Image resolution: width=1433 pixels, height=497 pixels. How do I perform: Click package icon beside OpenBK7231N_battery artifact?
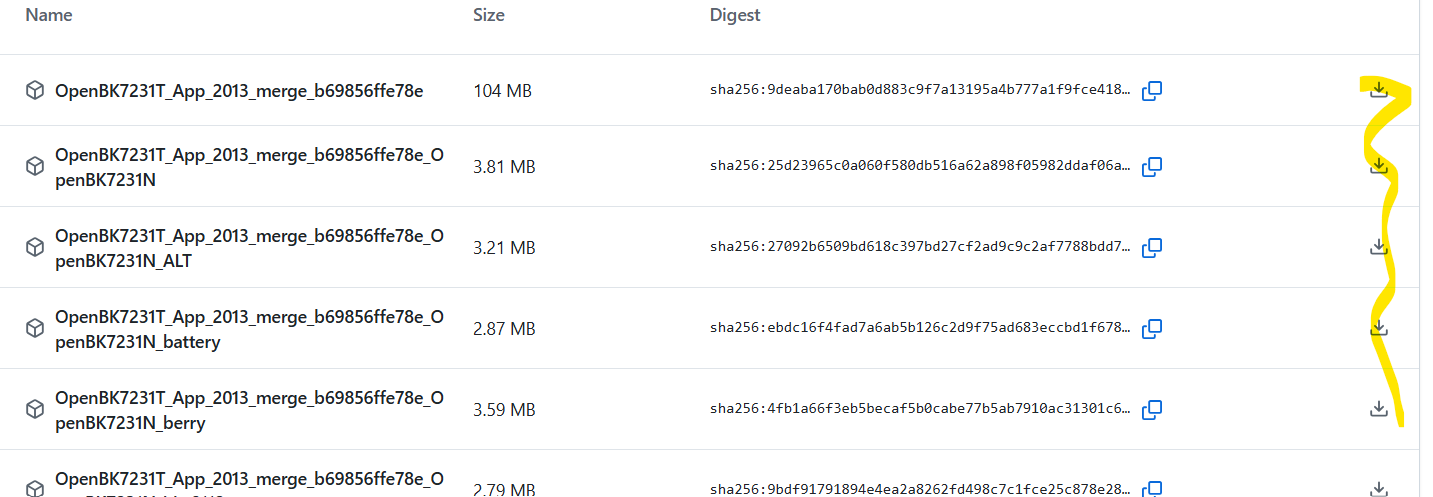tap(35, 328)
